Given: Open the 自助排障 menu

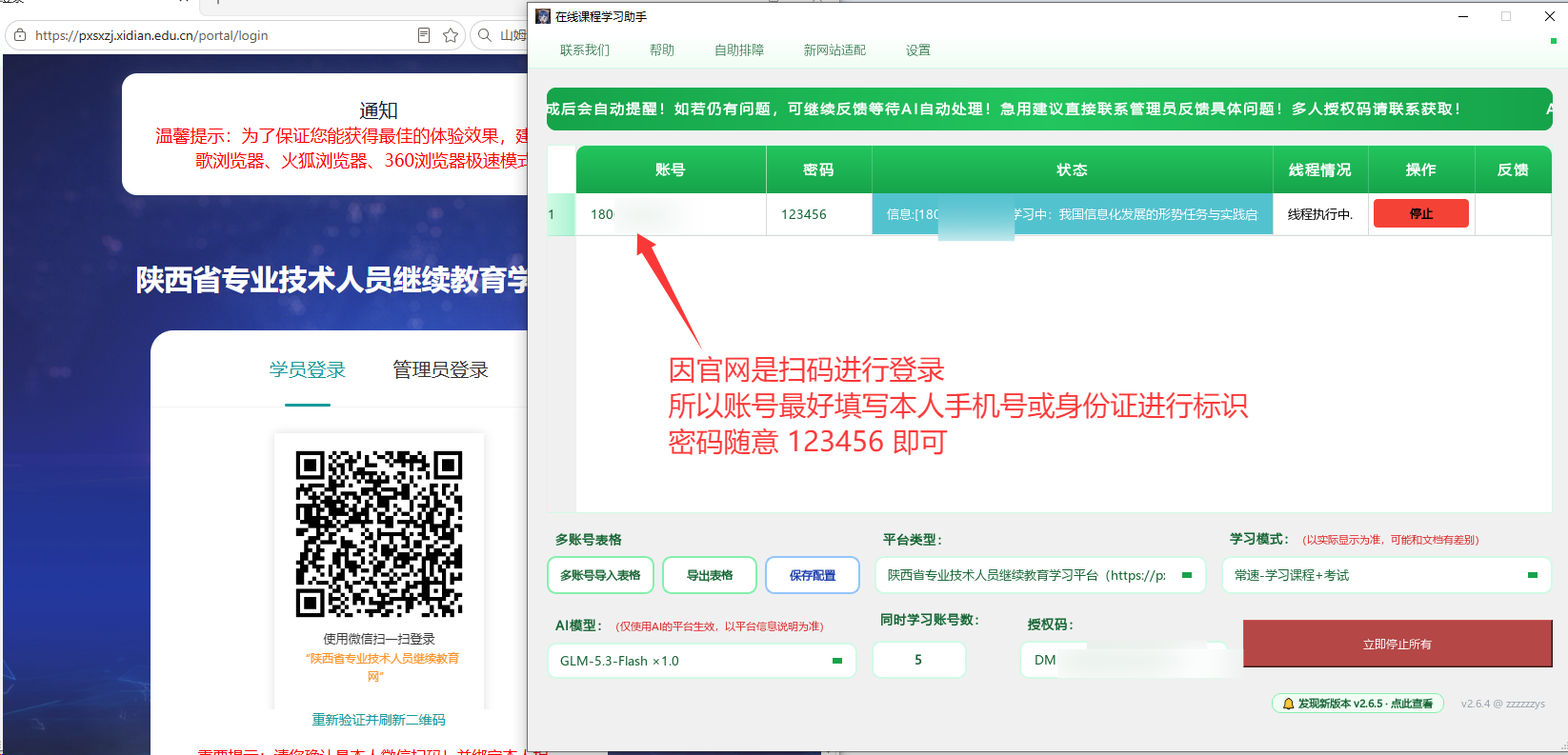Looking at the screenshot, I should click(738, 50).
